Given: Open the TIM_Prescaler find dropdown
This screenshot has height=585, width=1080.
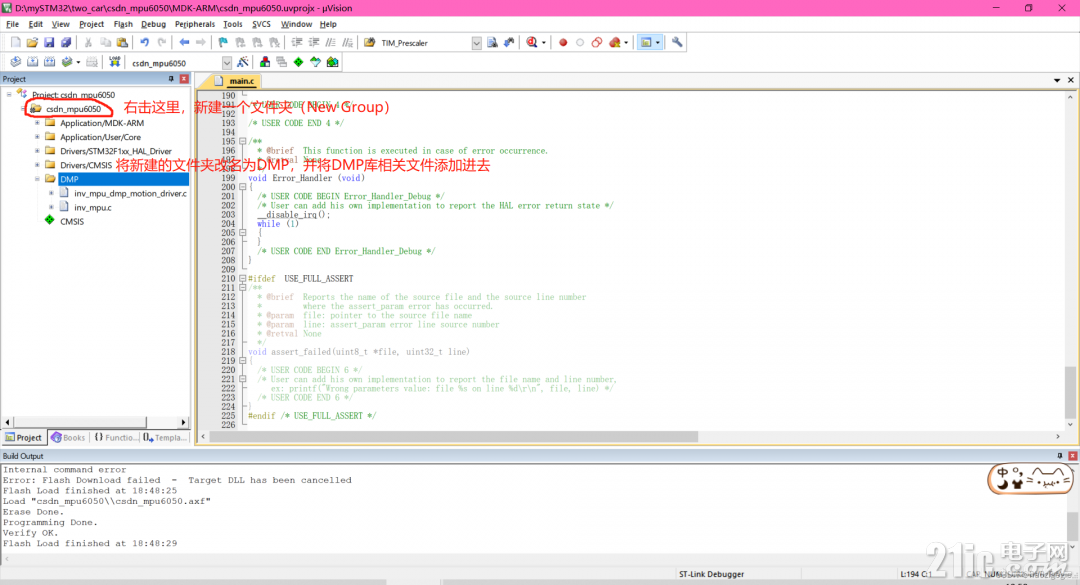Looking at the screenshot, I should tap(477, 43).
